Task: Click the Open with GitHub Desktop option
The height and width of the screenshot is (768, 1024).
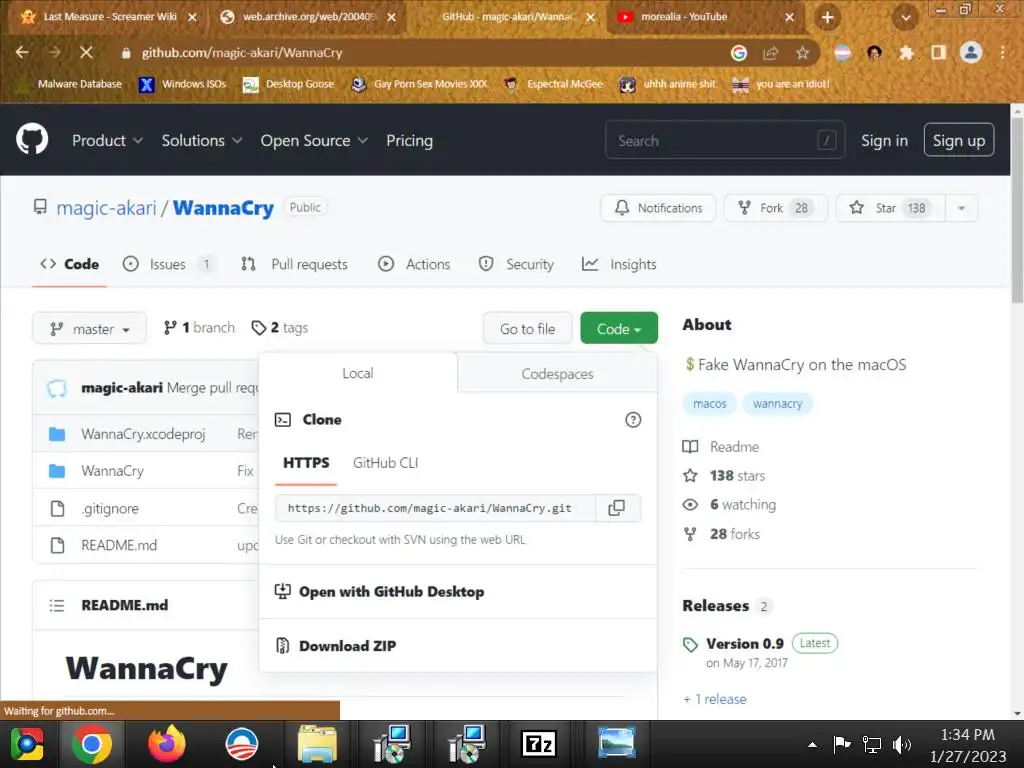Action: 391,592
